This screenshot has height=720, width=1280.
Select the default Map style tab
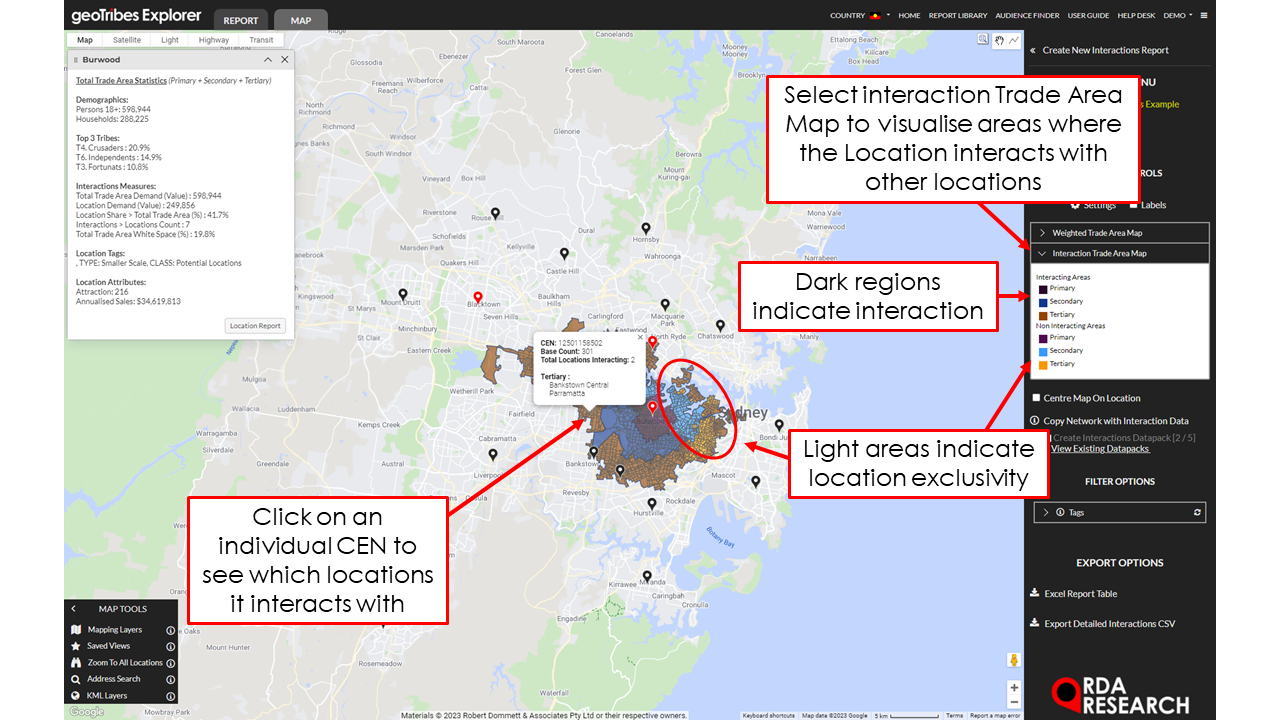pyautogui.click(x=85, y=40)
